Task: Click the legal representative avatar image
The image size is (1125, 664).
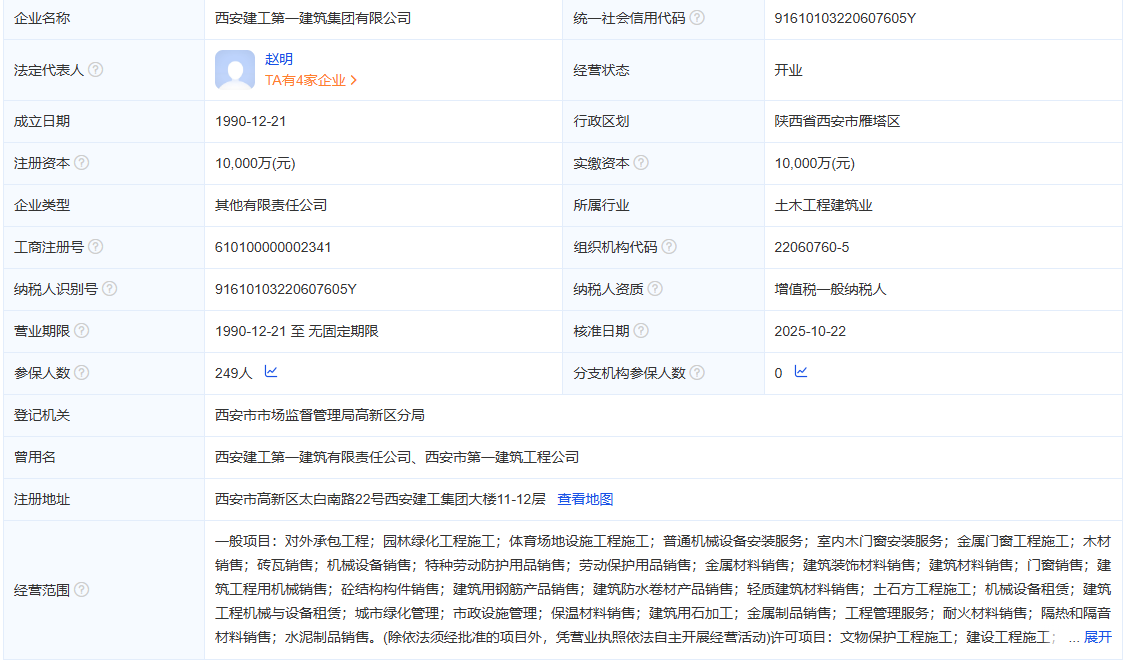Action: pos(235,69)
